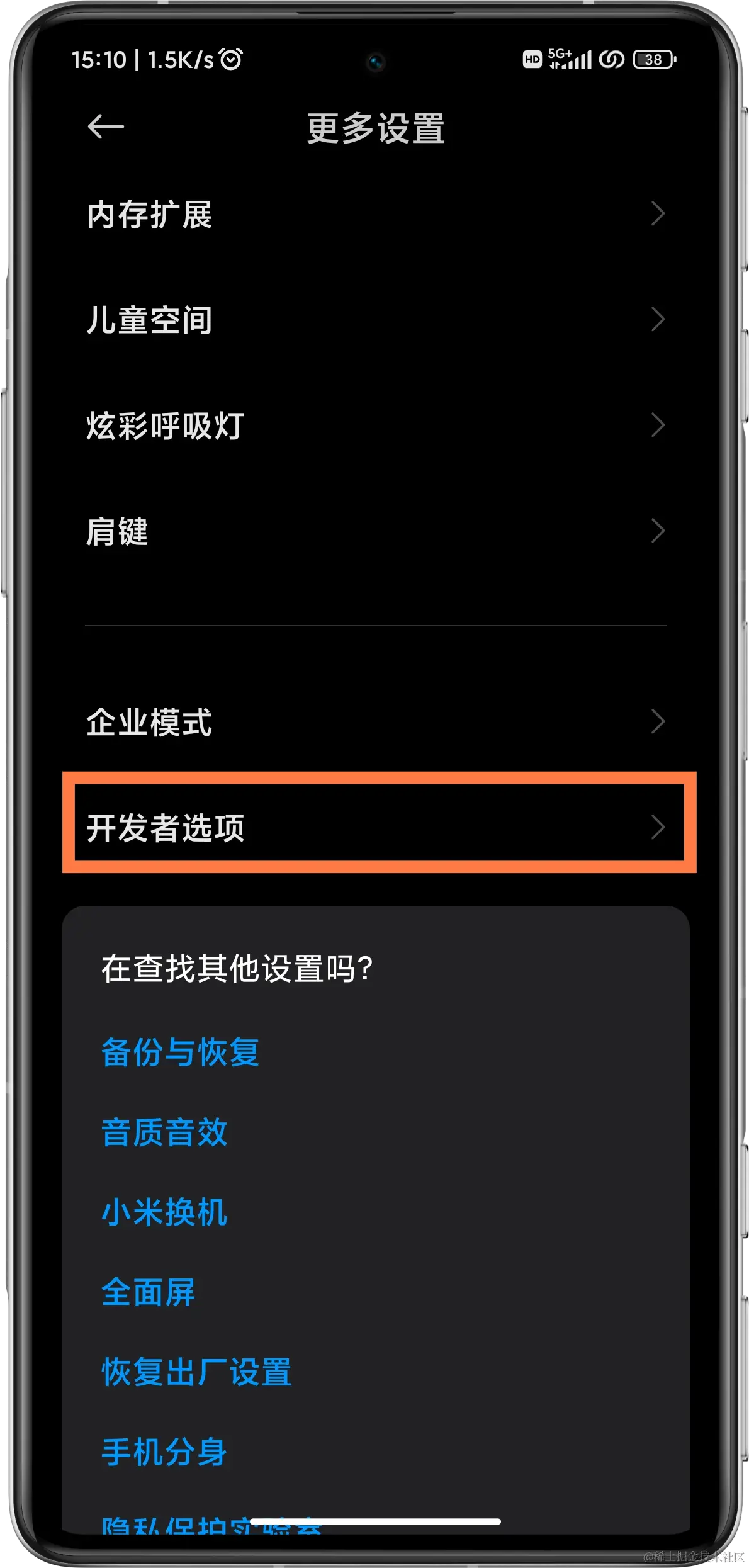The height and width of the screenshot is (1568, 749).
Task: Open the 肩键 chevron arrow
Action: (658, 531)
